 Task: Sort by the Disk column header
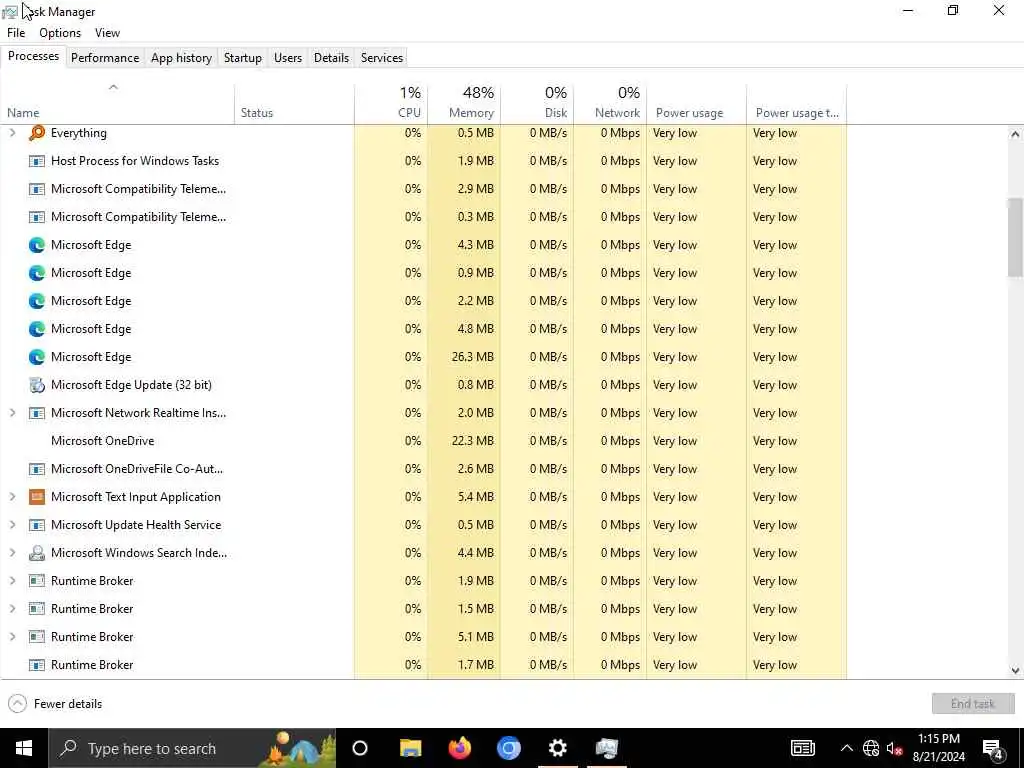(x=537, y=104)
